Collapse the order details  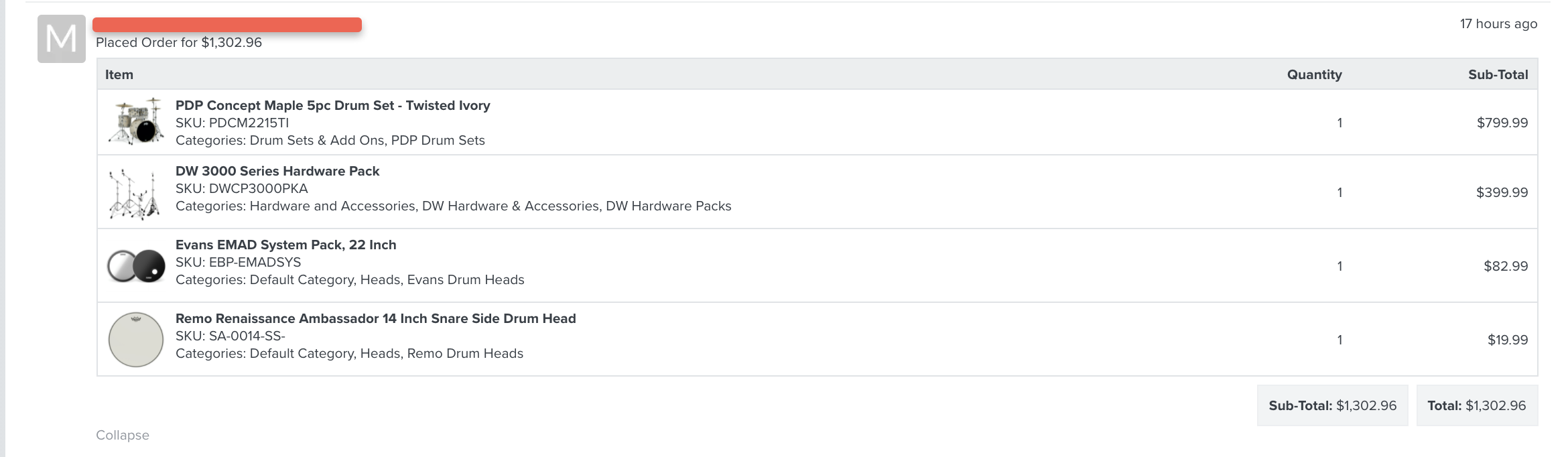click(x=123, y=435)
